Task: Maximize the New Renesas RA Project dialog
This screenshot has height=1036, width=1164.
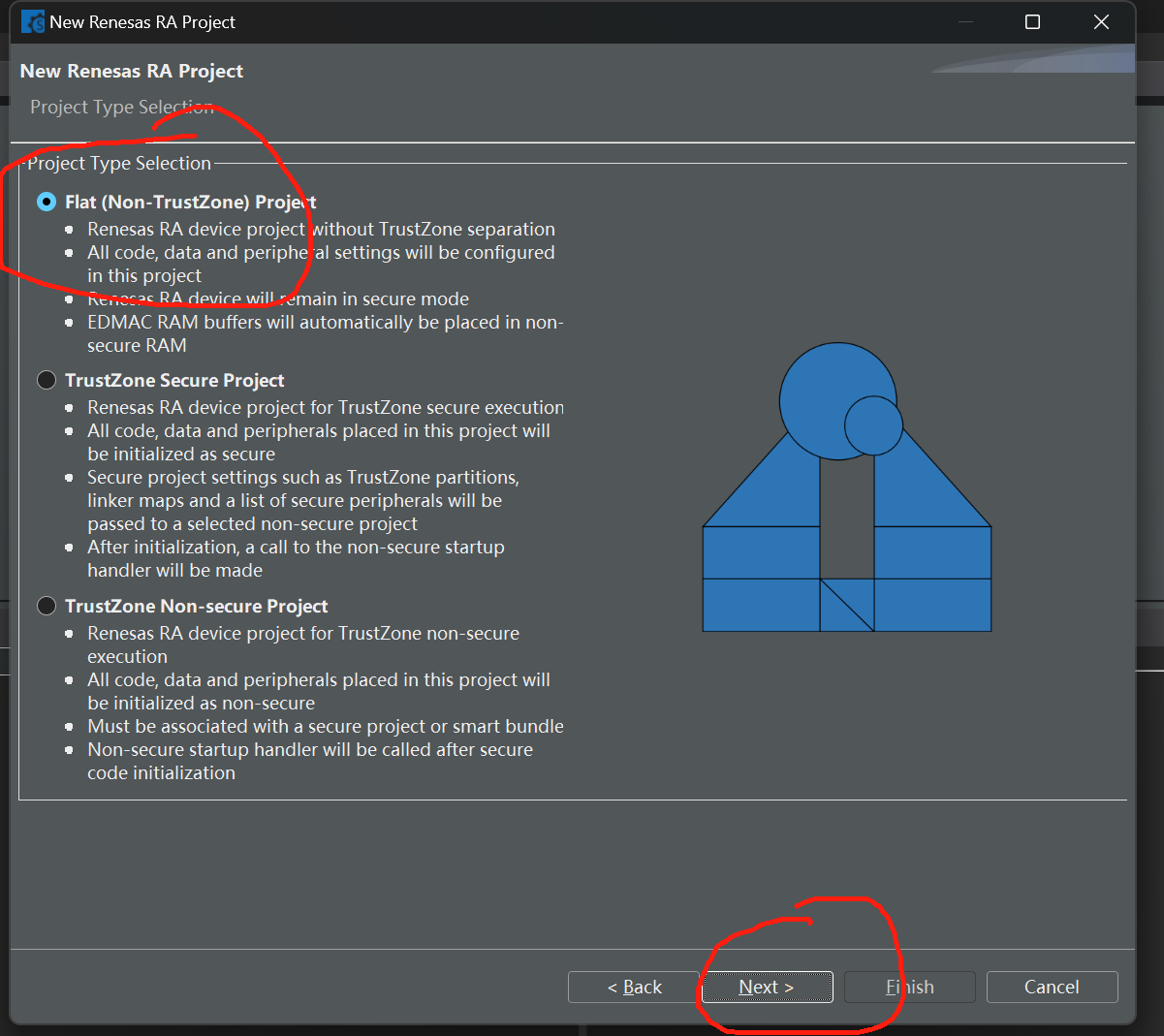Action: 1033,21
